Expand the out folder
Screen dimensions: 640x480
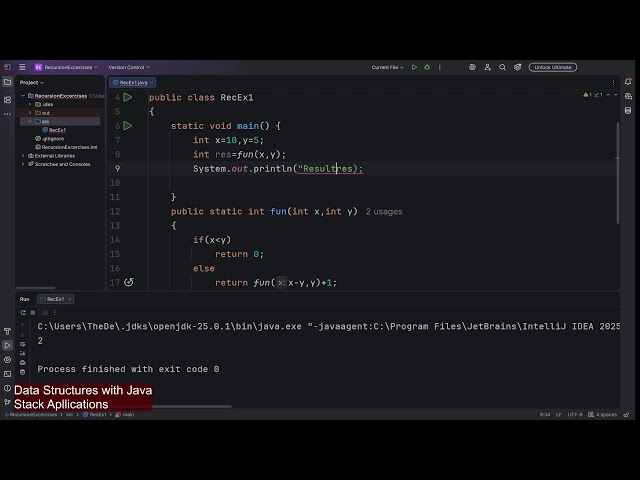point(30,113)
